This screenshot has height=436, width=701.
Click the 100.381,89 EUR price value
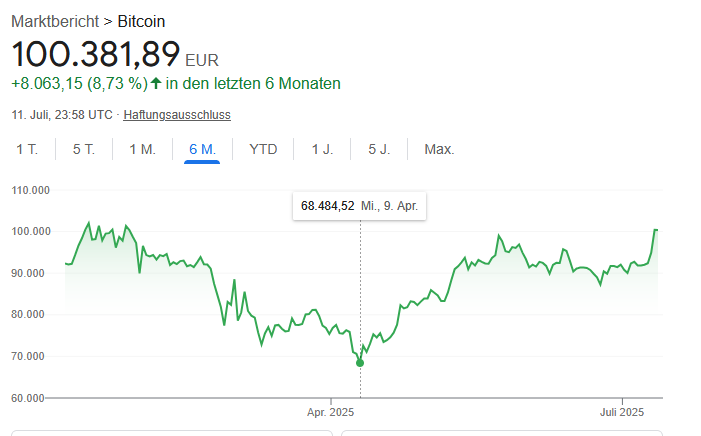tap(115, 55)
